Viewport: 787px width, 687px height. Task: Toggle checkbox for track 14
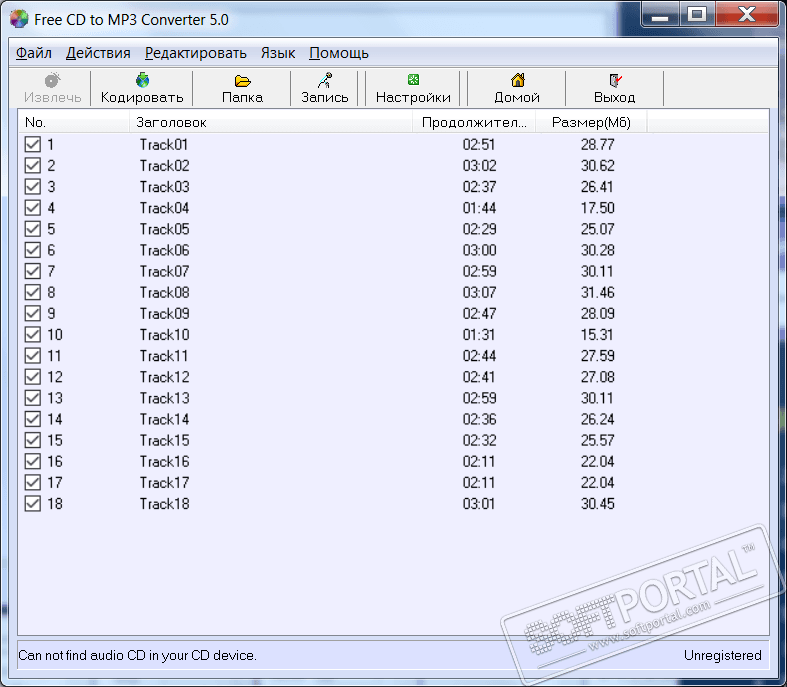point(33,418)
